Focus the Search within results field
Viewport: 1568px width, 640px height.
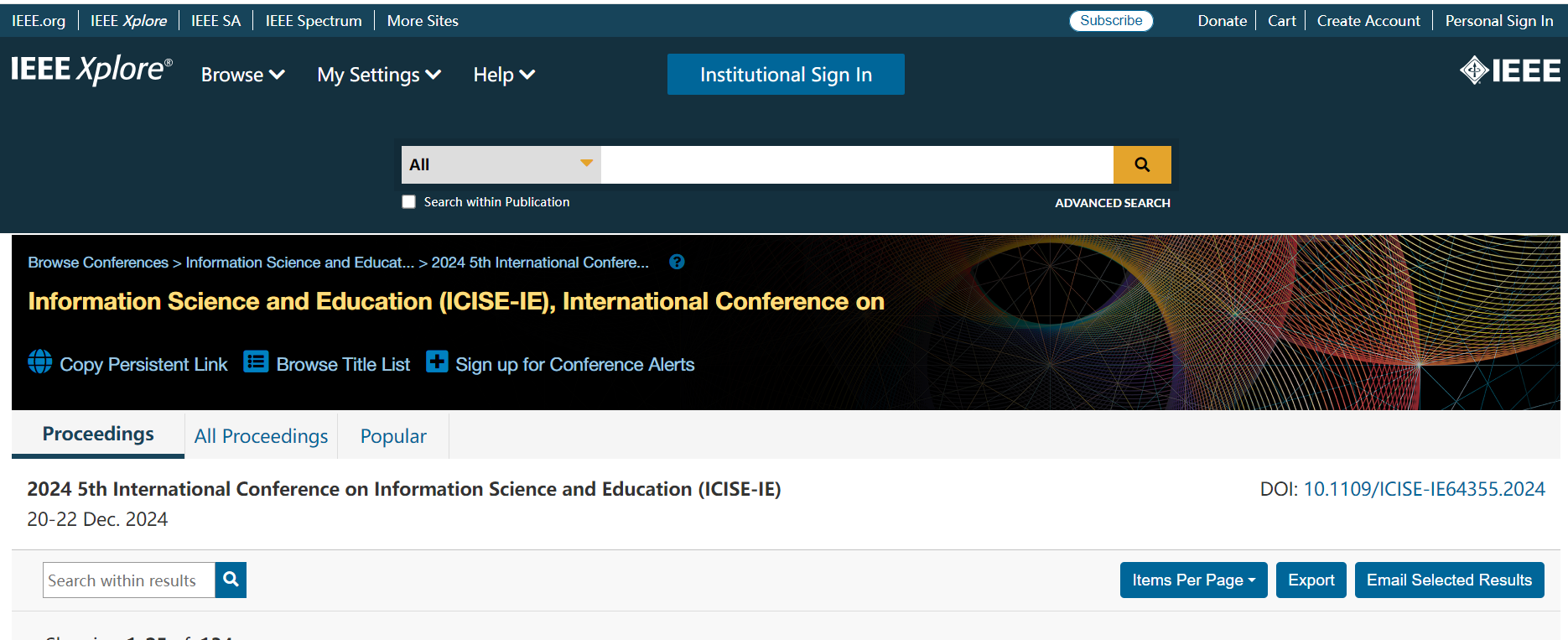point(129,580)
